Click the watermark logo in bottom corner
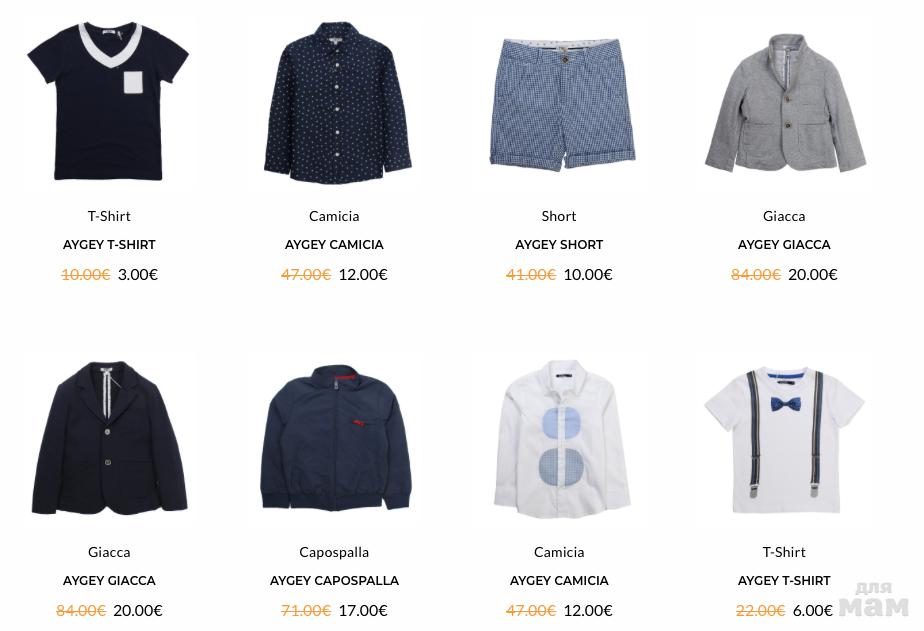 click(x=874, y=600)
